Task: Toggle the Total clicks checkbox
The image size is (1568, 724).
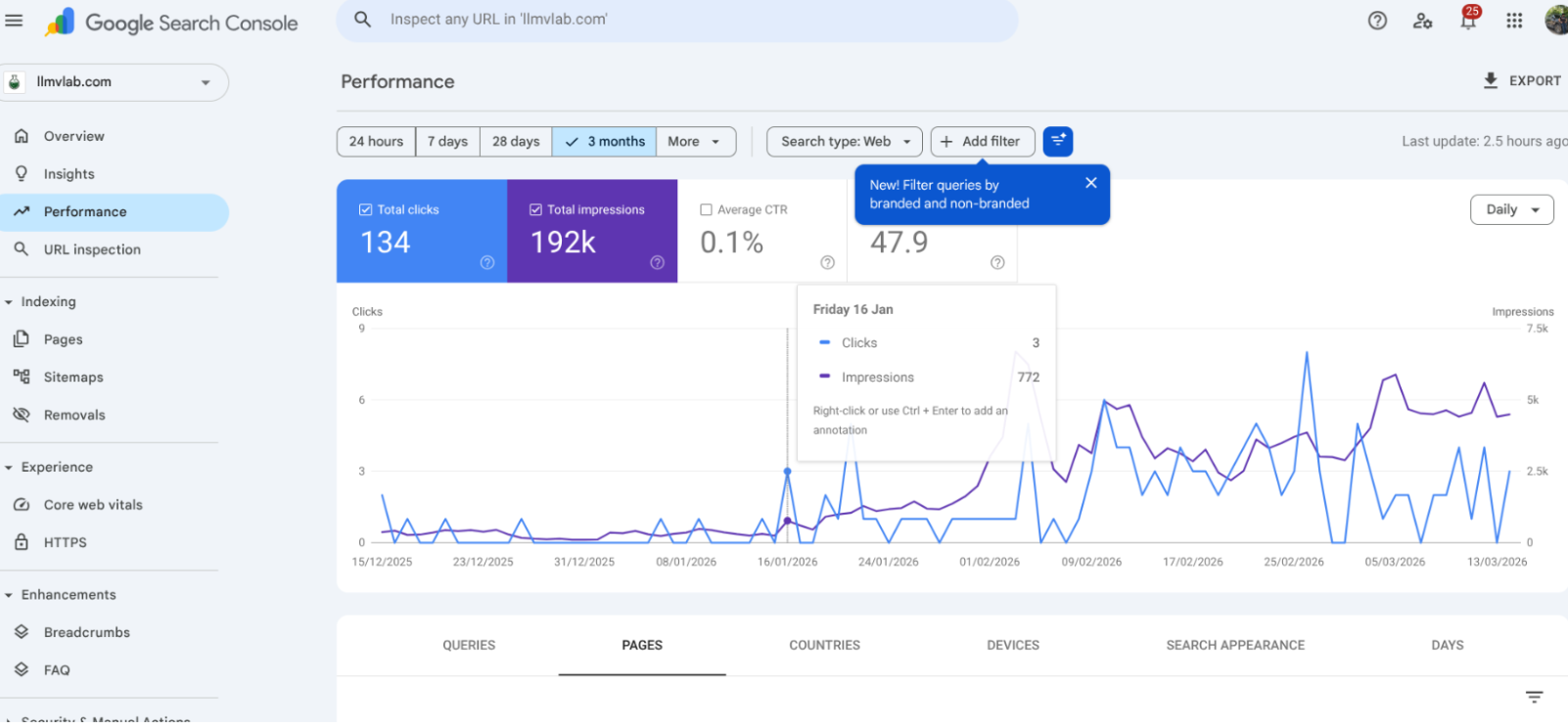Action: [x=365, y=209]
